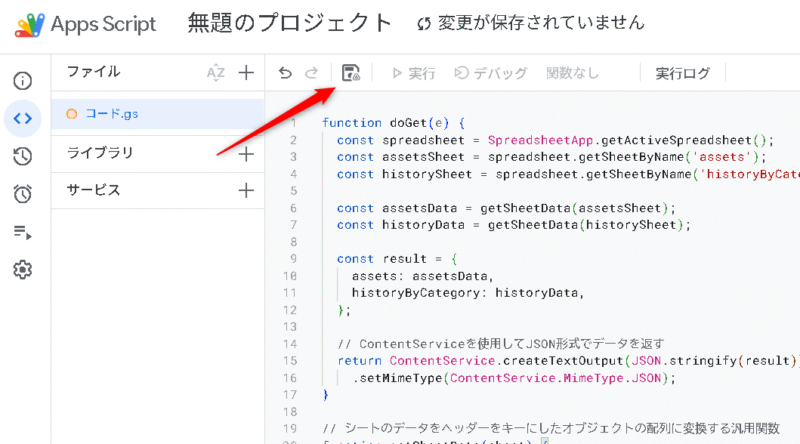The width and height of the screenshot is (800, 444).
Task: Click the save project floppy disk icon
Action: [351, 73]
